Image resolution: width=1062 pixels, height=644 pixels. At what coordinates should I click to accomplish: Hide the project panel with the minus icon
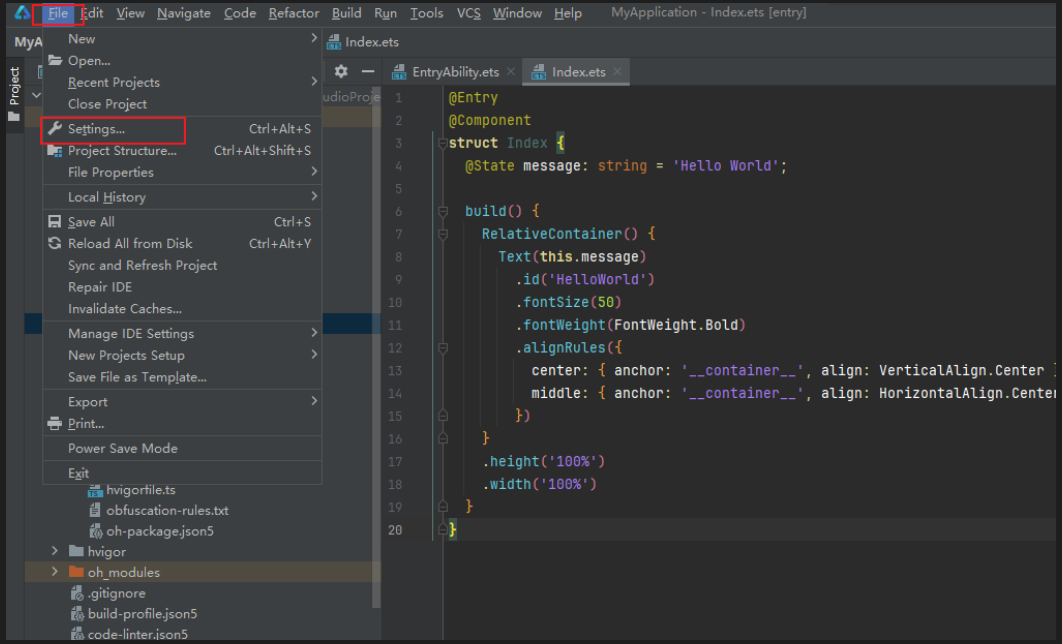(368, 71)
